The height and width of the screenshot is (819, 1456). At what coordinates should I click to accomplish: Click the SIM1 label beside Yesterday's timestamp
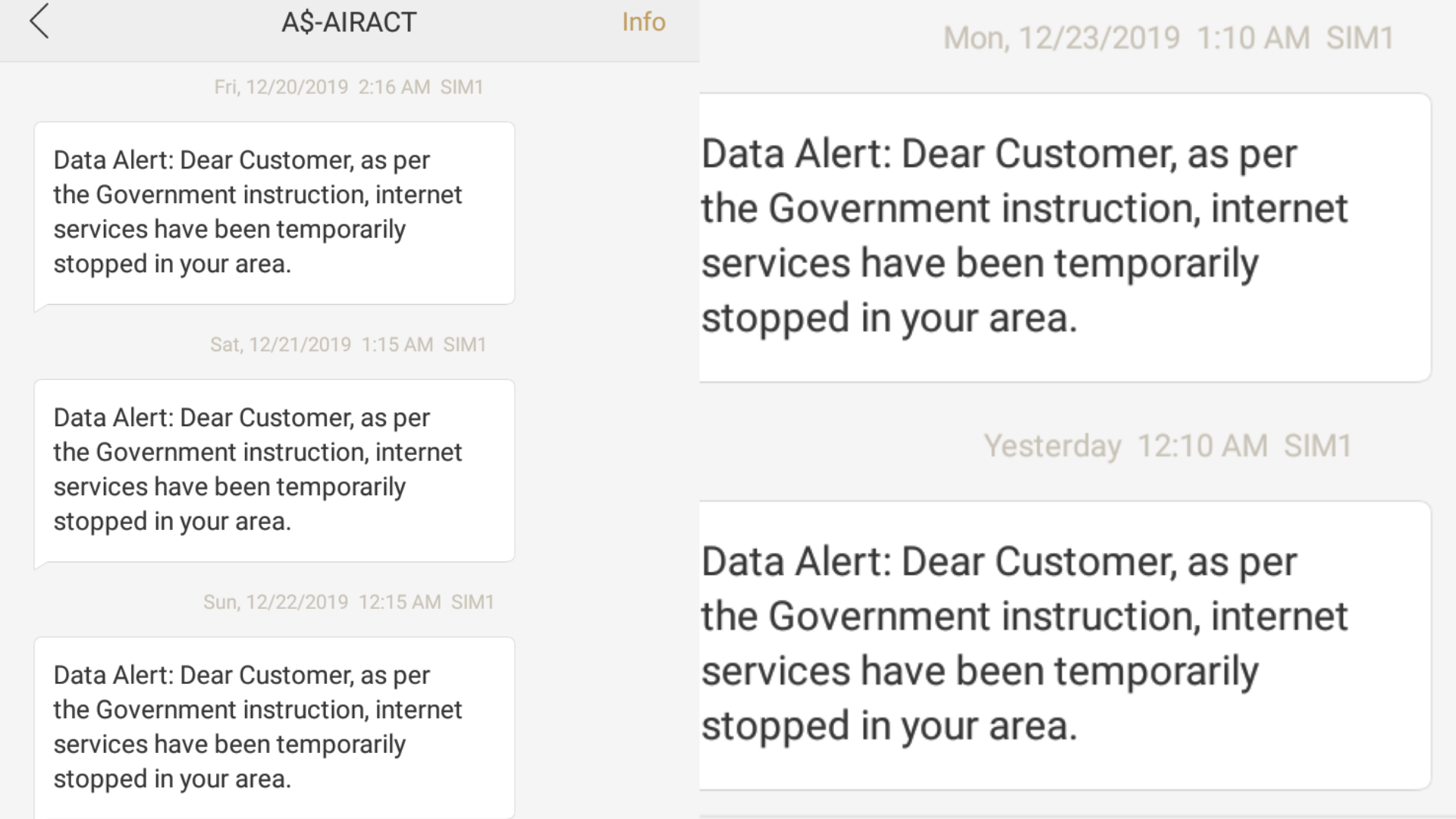click(x=1317, y=446)
